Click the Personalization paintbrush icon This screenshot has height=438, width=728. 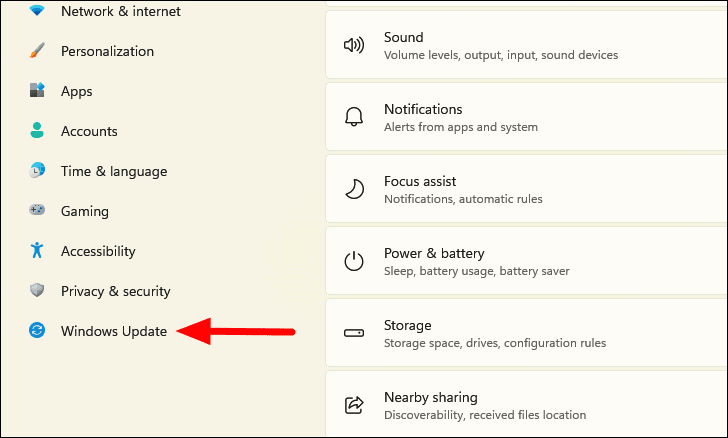point(37,51)
